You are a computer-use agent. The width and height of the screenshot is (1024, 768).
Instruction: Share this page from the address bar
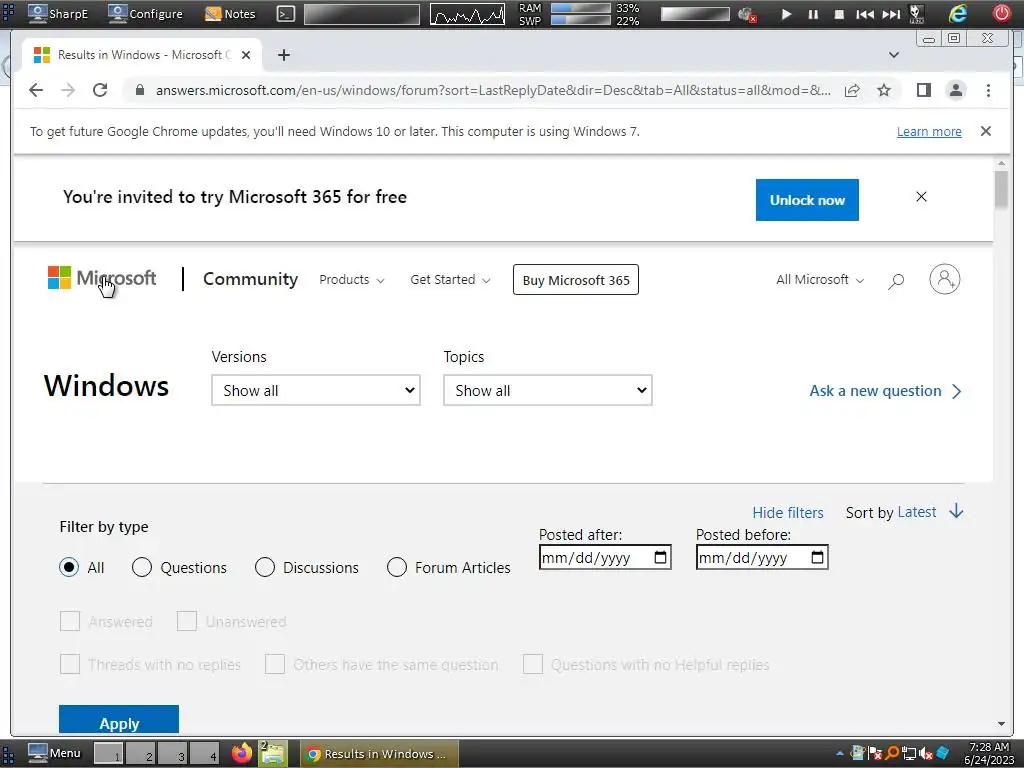[852, 90]
